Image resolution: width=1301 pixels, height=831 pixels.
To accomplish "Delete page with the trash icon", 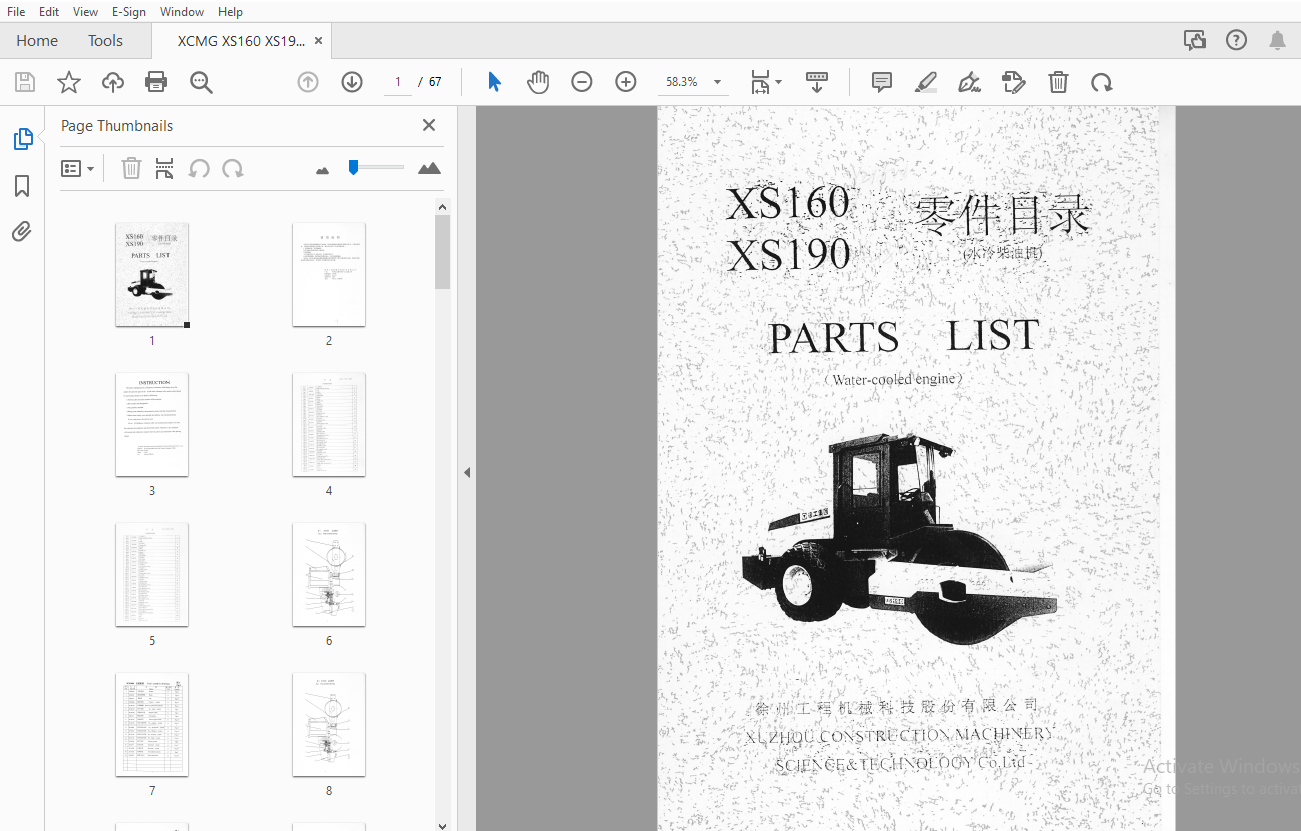I will 1058,82.
